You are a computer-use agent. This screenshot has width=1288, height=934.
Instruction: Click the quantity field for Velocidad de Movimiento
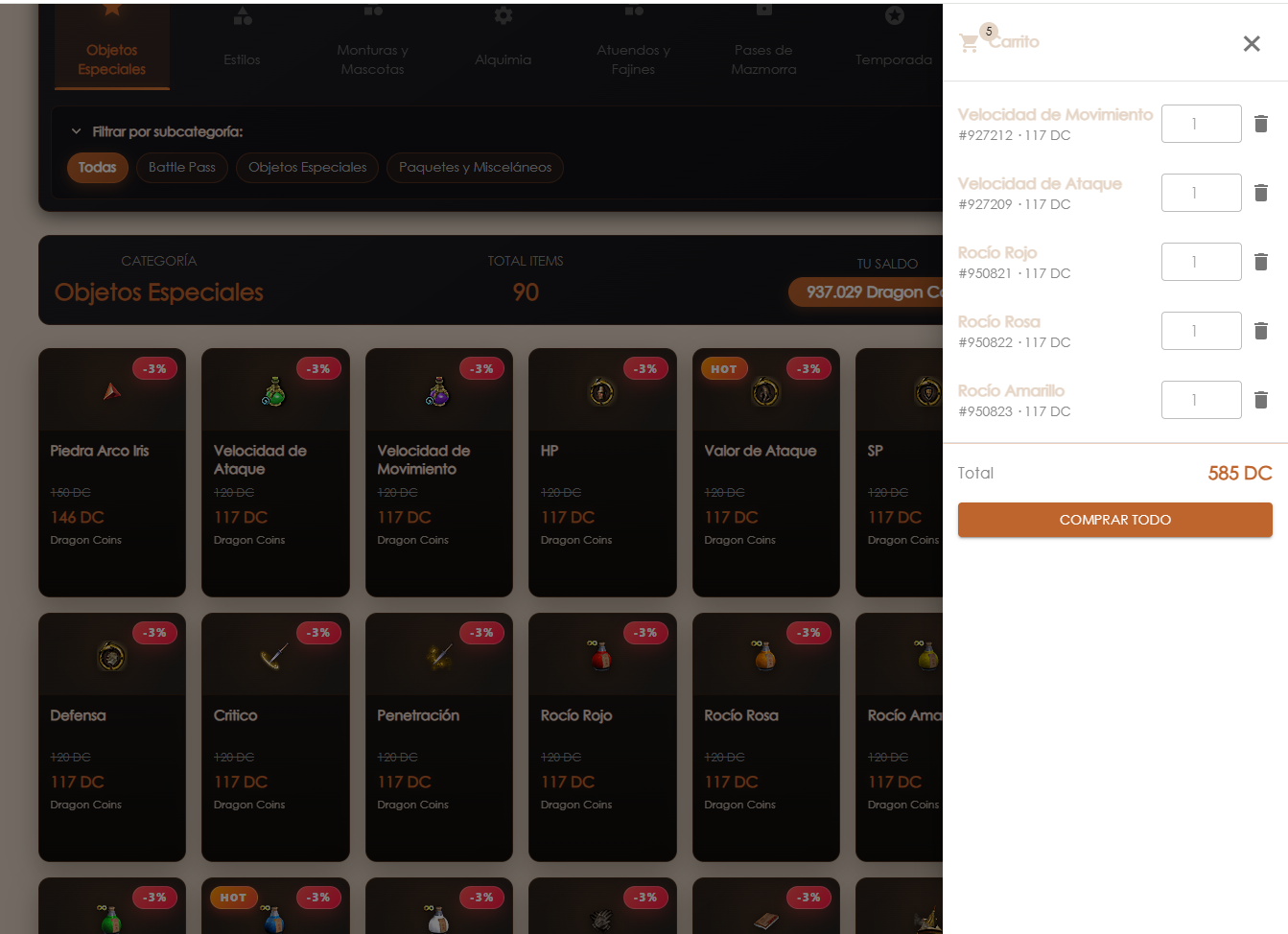[x=1201, y=124]
